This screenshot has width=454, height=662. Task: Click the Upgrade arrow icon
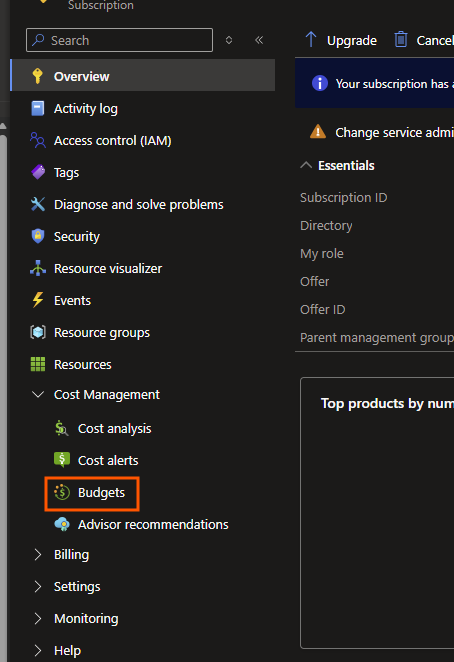pos(311,40)
